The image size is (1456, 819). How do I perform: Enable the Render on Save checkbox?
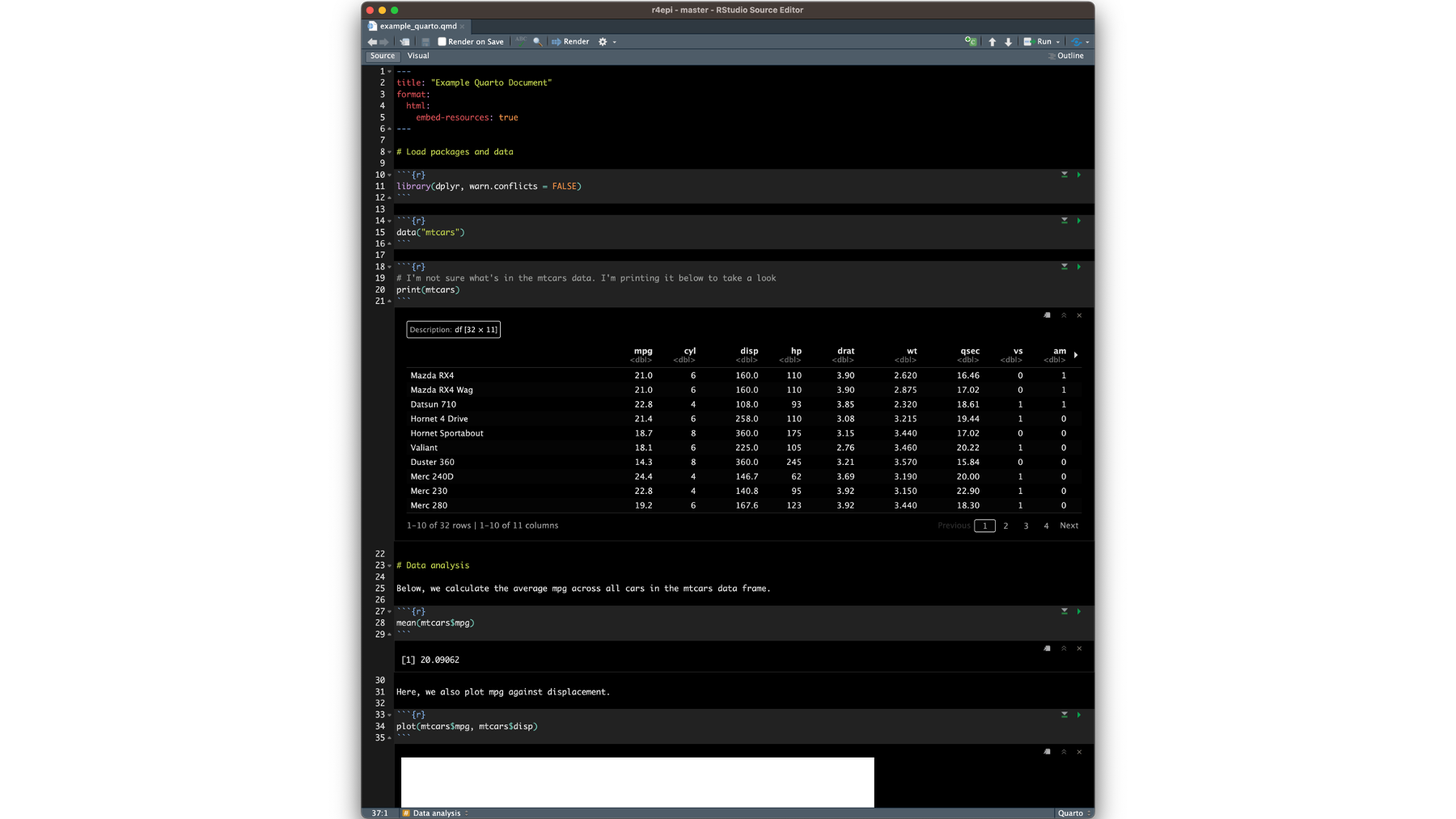coord(442,41)
